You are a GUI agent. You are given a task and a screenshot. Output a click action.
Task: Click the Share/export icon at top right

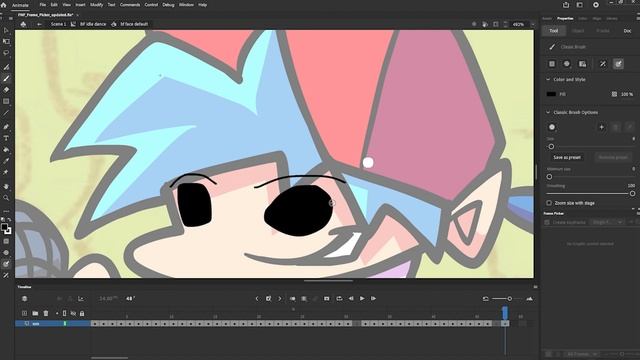566,5
